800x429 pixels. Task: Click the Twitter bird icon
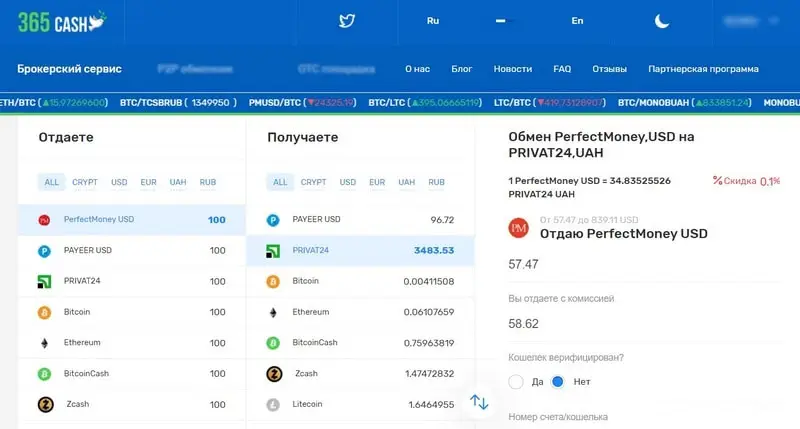[x=347, y=21]
